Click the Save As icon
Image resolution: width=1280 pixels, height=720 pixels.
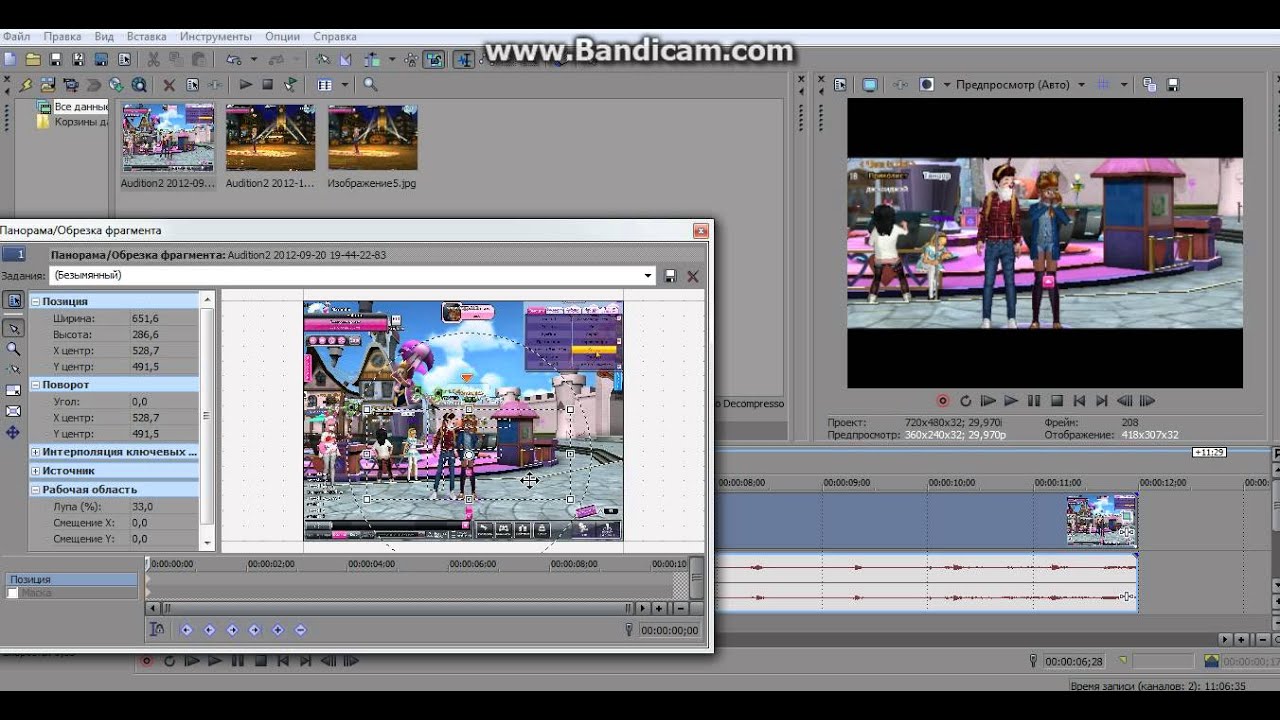pyautogui.click(x=78, y=59)
